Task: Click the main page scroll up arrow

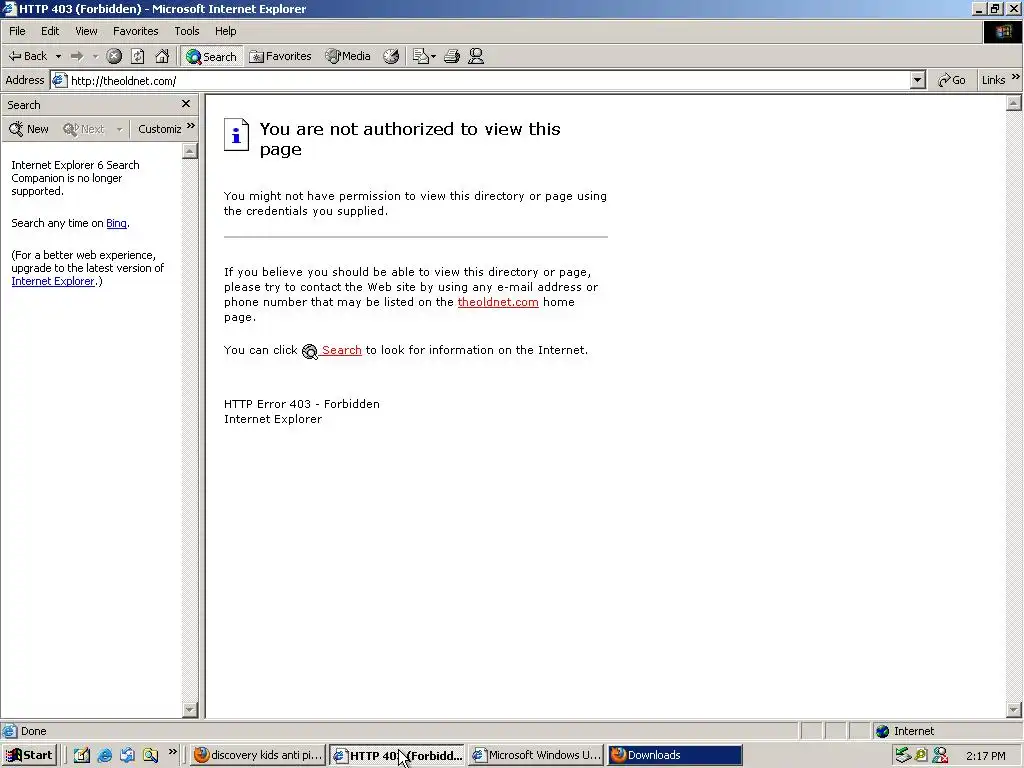Action: click(1014, 103)
